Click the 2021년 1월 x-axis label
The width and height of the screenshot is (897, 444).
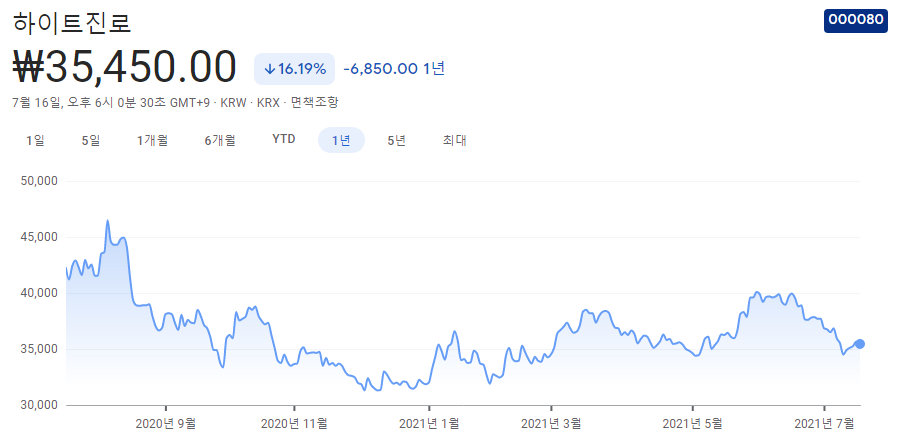(x=429, y=424)
